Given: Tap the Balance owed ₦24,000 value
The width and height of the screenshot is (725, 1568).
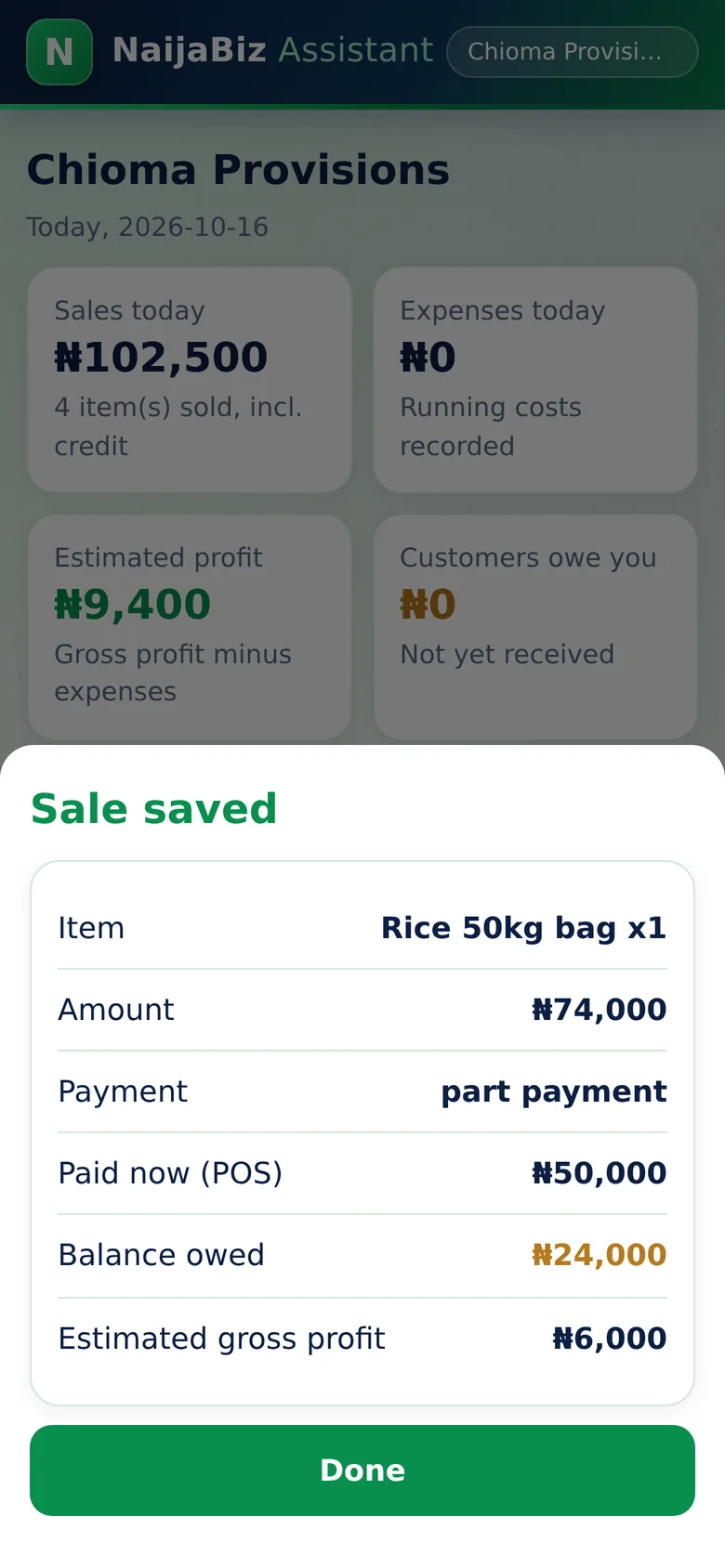Looking at the screenshot, I should (x=599, y=1255).
